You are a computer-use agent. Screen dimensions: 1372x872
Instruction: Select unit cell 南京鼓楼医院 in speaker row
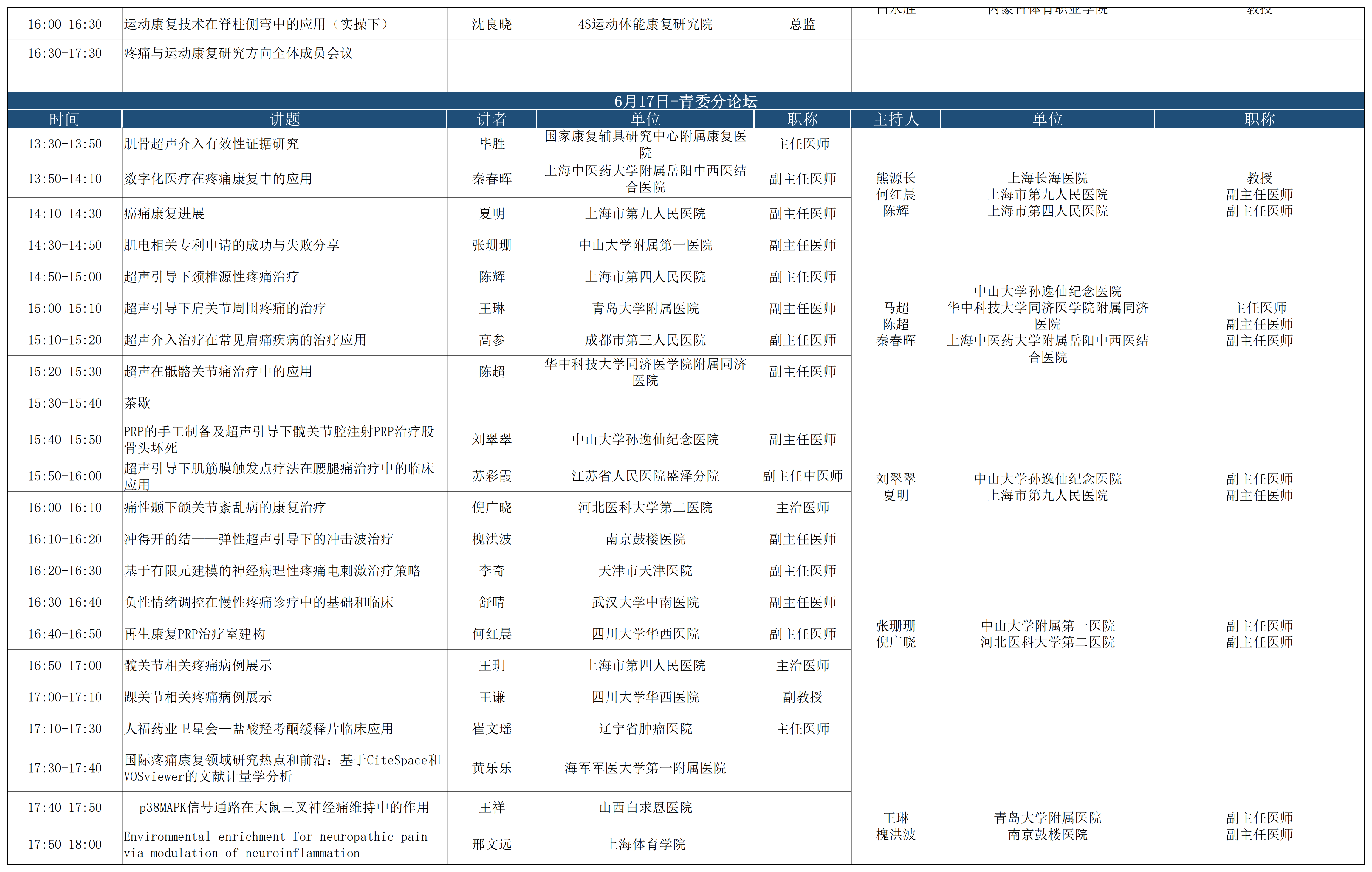pos(645,539)
